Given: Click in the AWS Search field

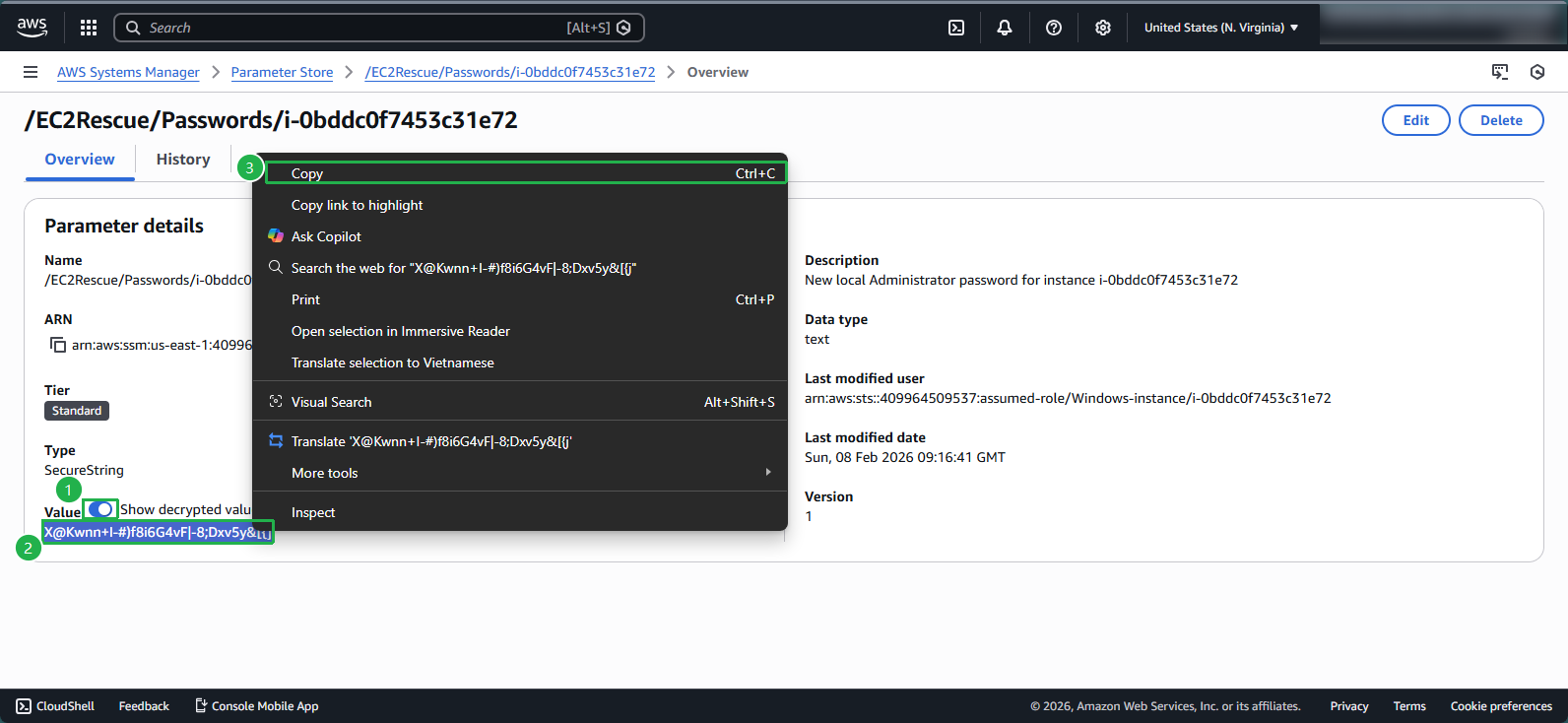Looking at the screenshot, I should tap(355, 28).
